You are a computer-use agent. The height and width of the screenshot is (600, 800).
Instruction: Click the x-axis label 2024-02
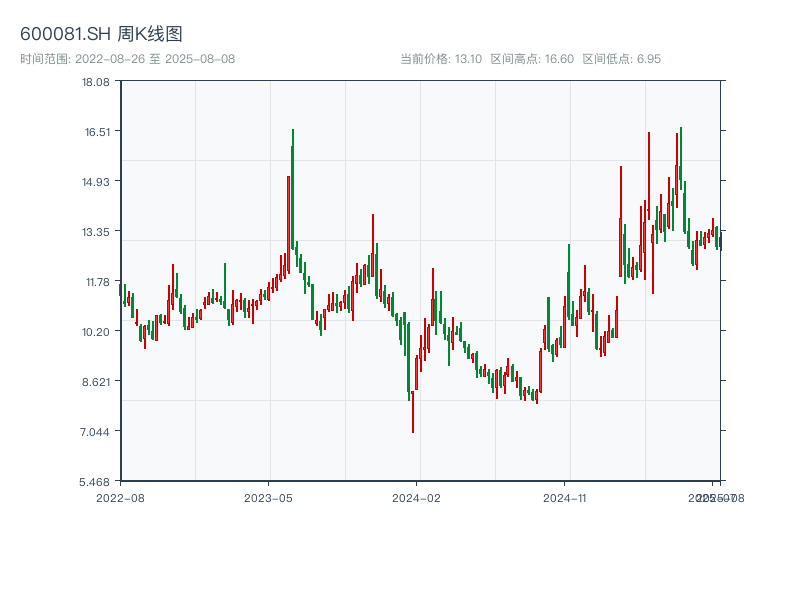click(416, 498)
